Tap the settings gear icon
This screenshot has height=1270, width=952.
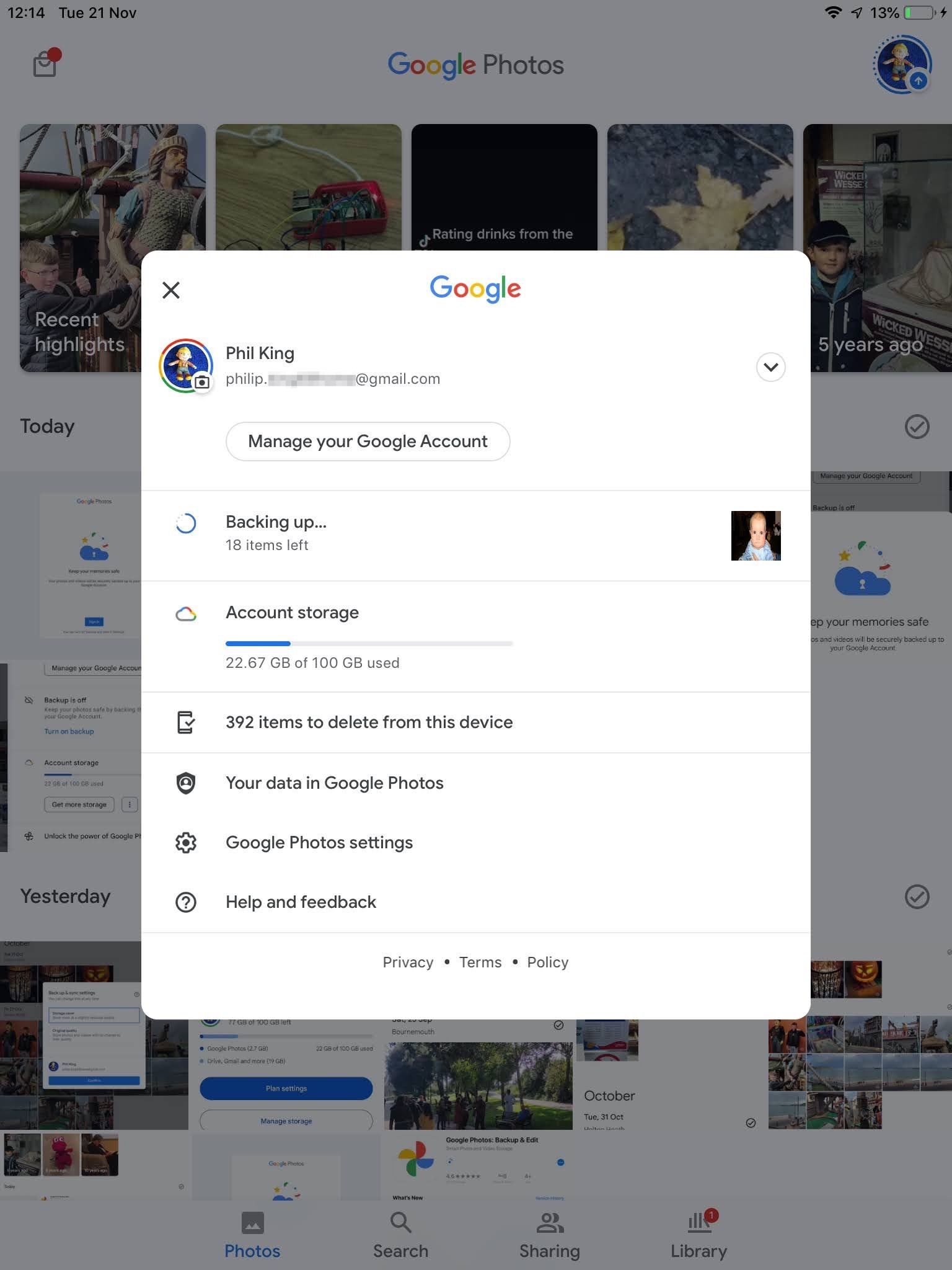pos(186,843)
